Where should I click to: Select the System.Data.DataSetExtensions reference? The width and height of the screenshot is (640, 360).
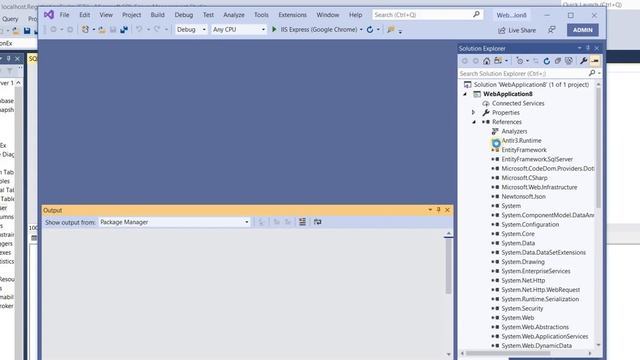point(538,252)
